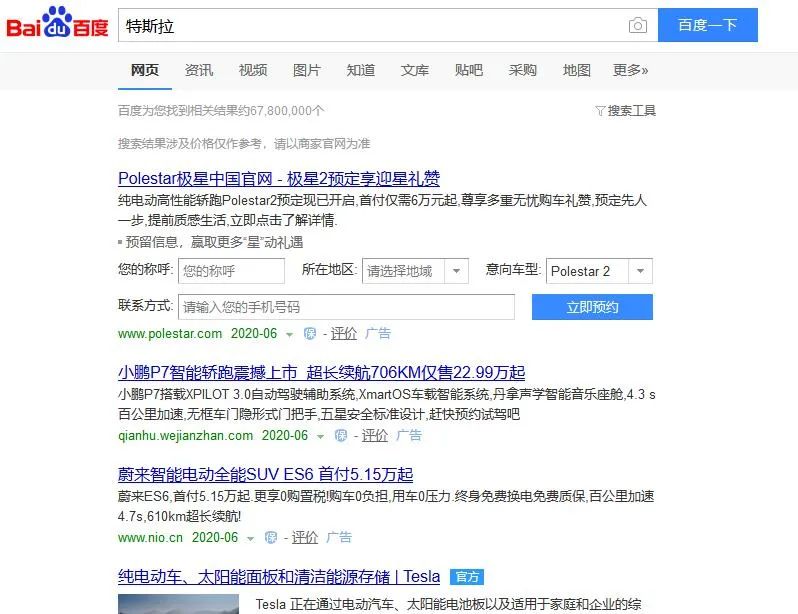The width and height of the screenshot is (798, 614).
Task: Click 广告 label in qianhu.wejianzhan.com result
Action: [409, 435]
